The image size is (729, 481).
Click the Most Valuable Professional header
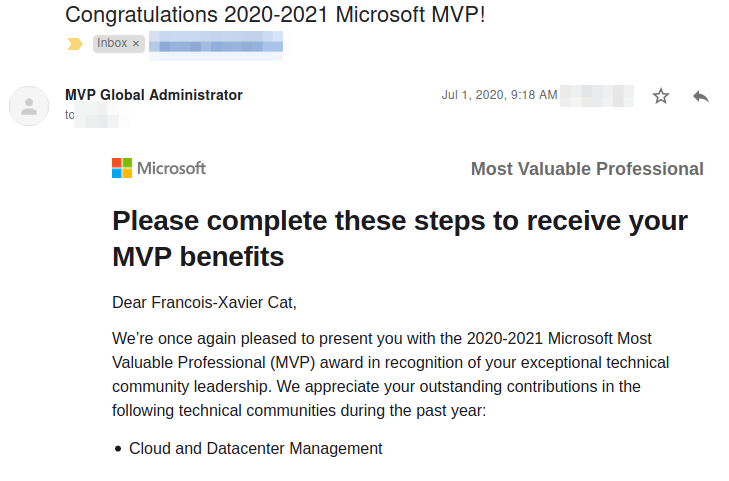pyautogui.click(x=587, y=169)
